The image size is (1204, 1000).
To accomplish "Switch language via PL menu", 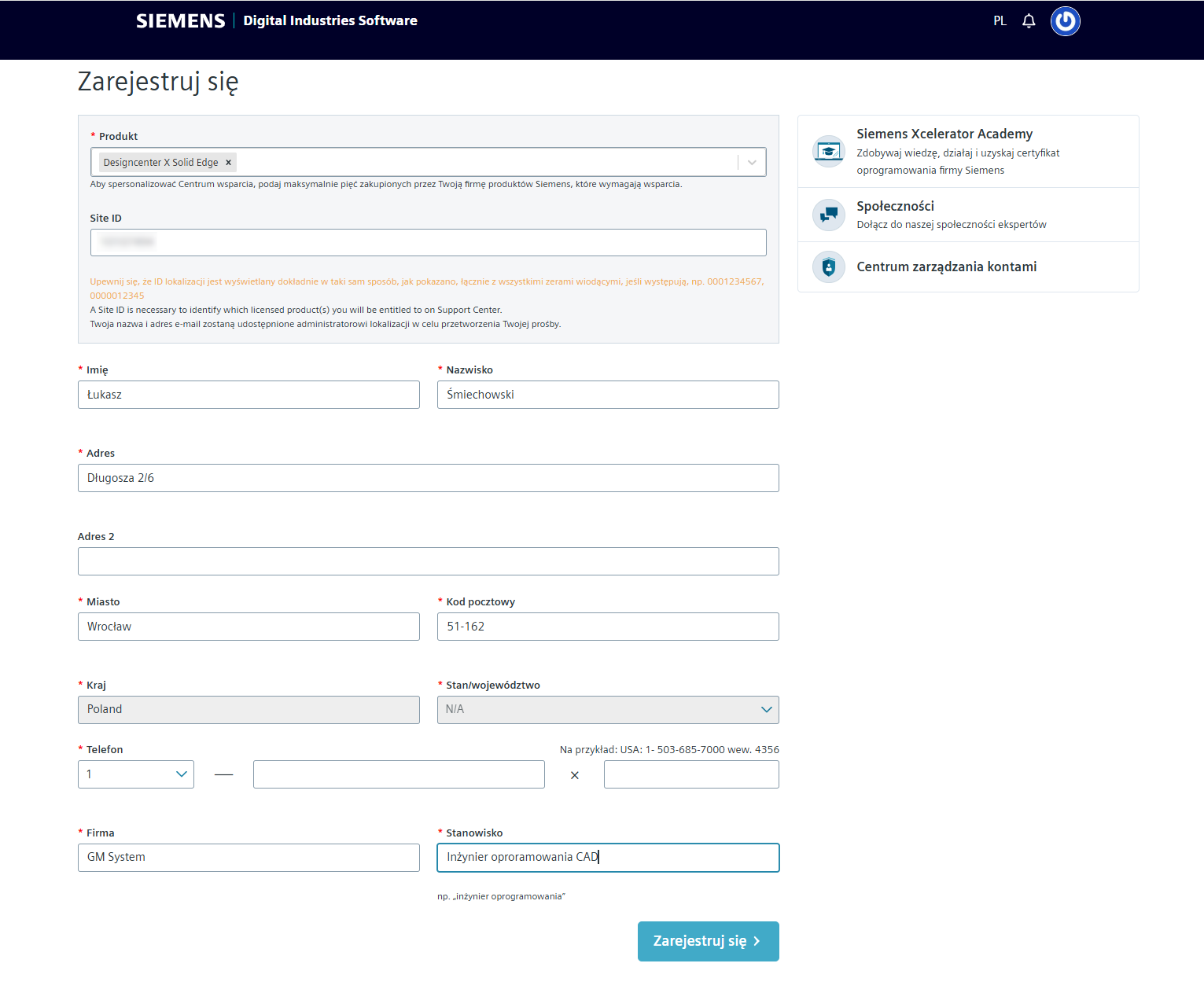I will pos(1000,21).
